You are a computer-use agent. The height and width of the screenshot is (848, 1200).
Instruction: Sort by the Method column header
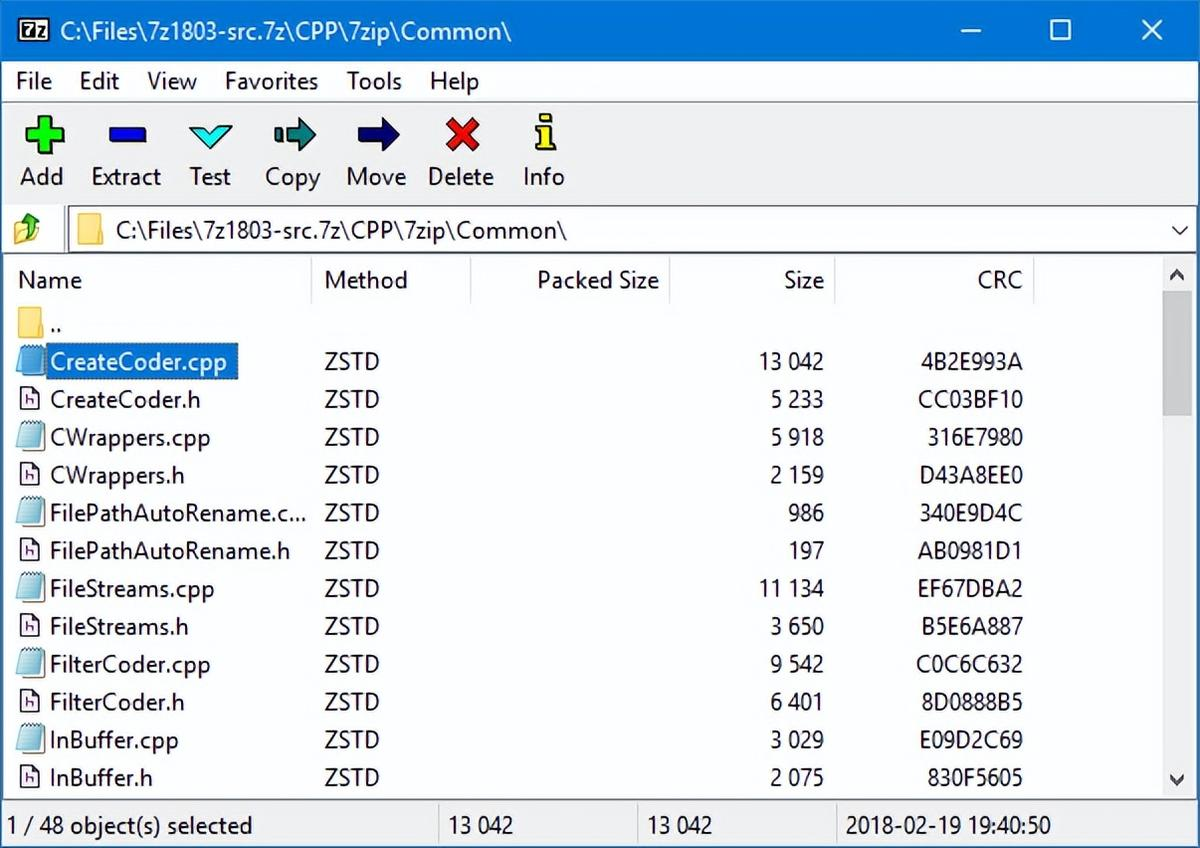[x=391, y=280]
